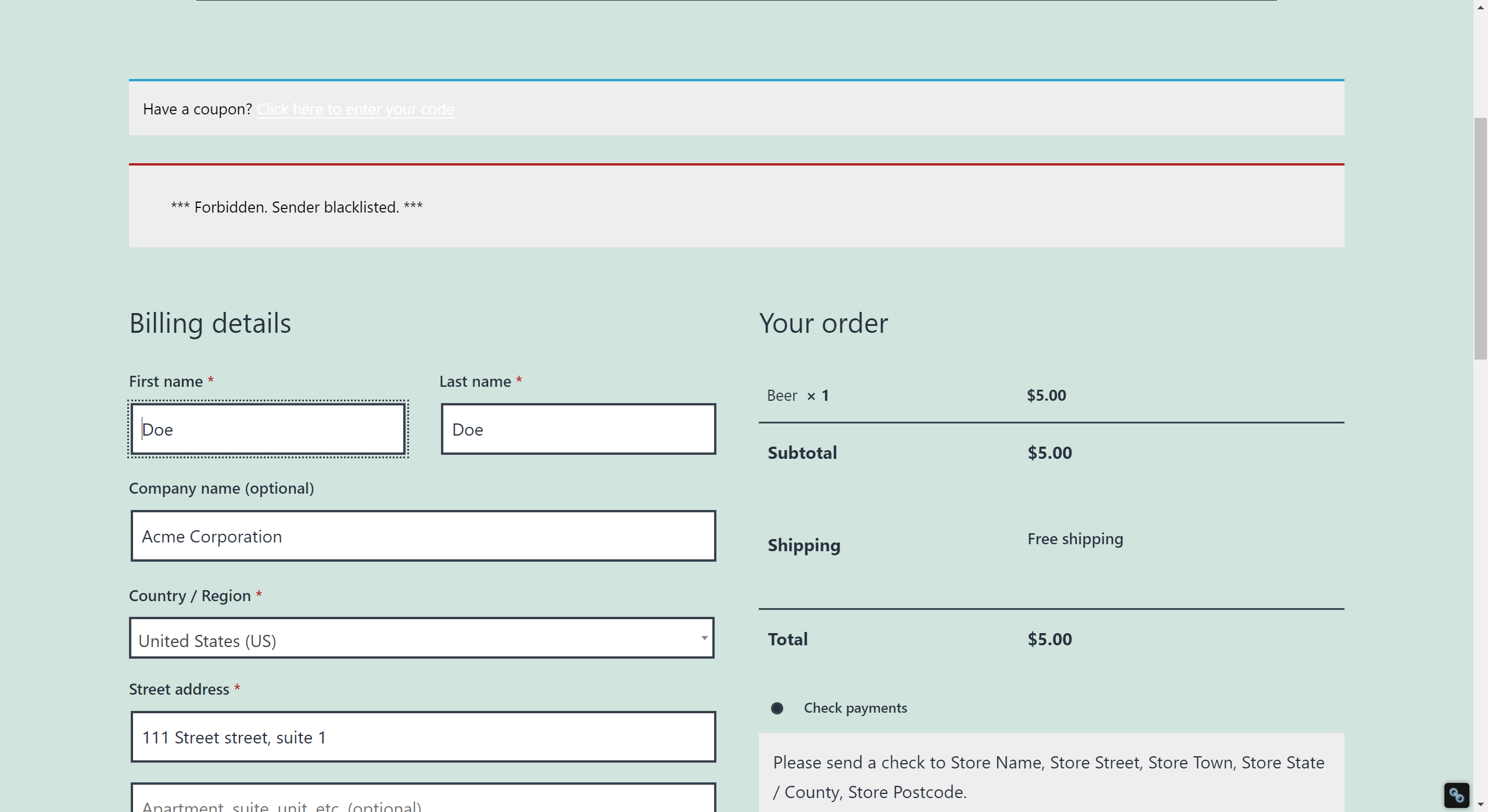This screenshot has width=1488, height=812.
Task: Click the floating chain-link icon button
Action: click(1456, 795)
